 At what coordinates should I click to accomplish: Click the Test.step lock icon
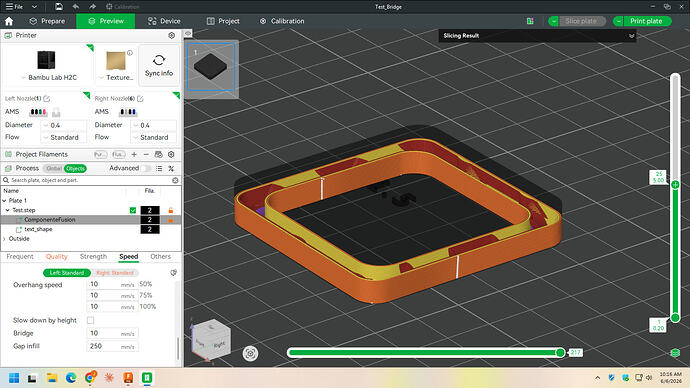coord(171,210)
